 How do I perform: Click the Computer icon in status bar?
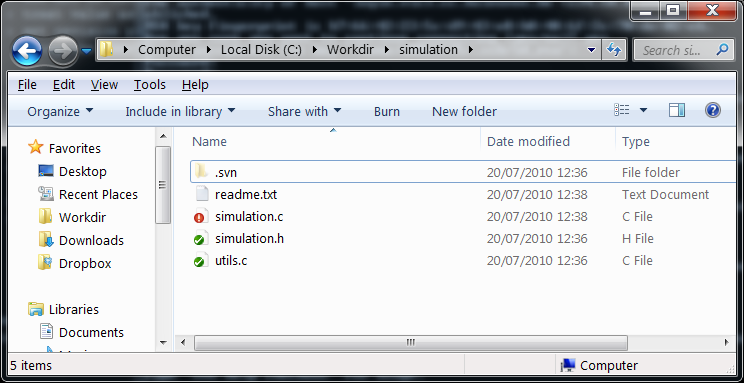click(x=567, y=365)
